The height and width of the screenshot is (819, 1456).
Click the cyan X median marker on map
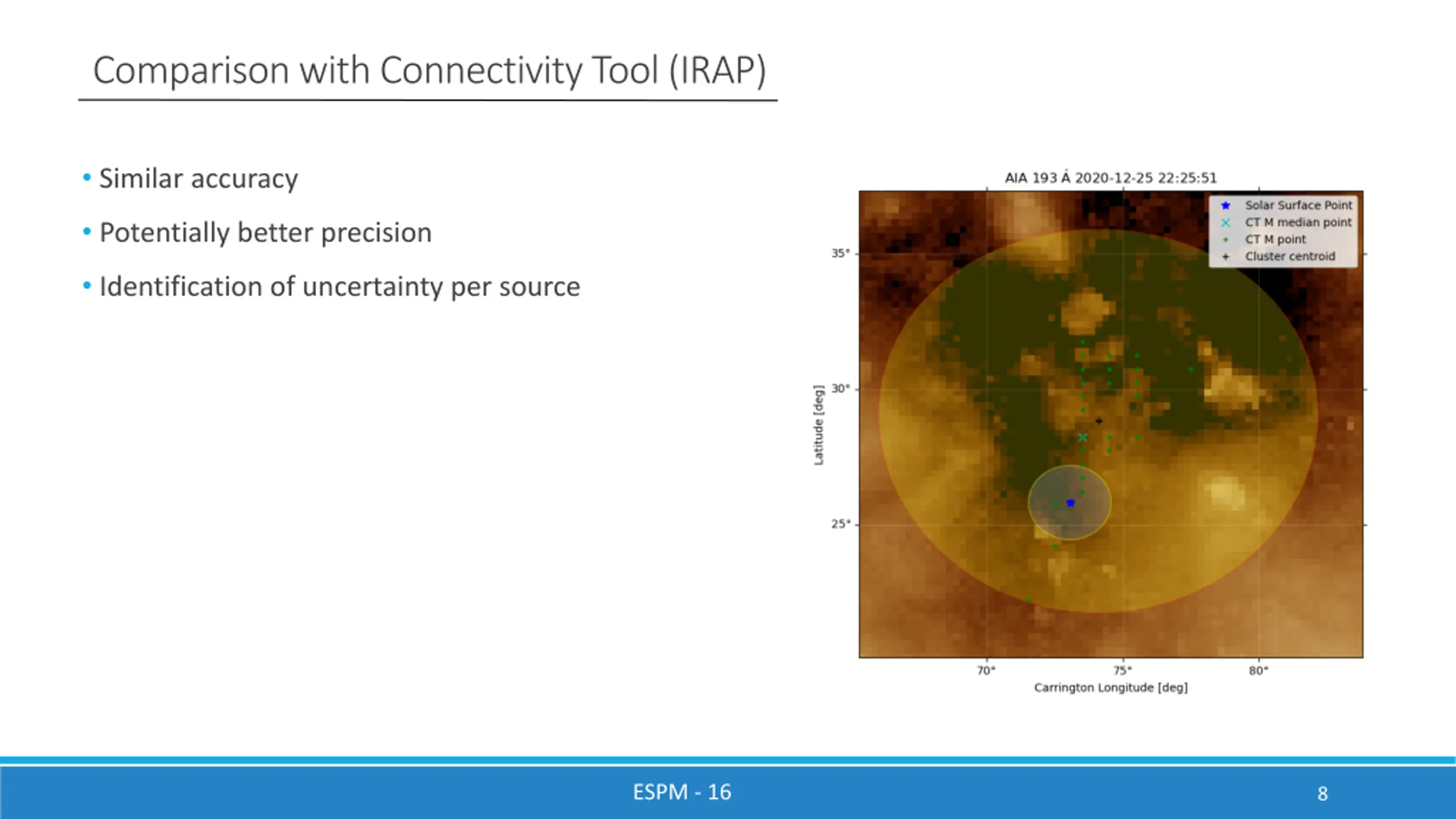pos(1083,437)
